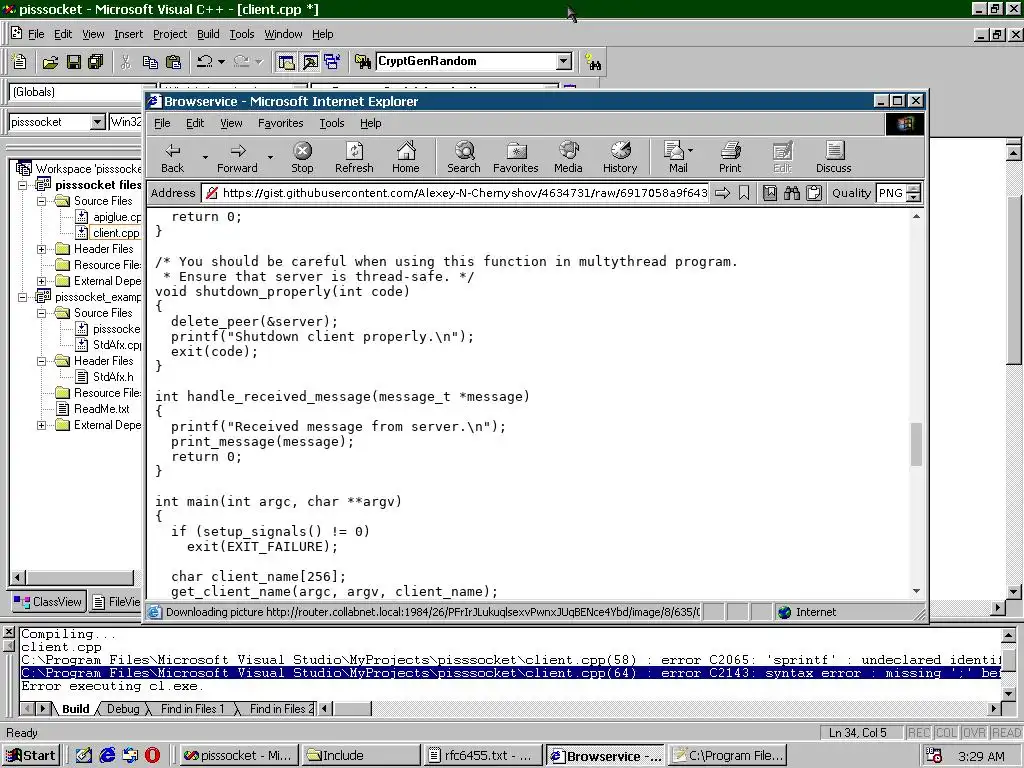Click the Find in Files binoculars icon

pyautogui.click(x=362, y=62)
